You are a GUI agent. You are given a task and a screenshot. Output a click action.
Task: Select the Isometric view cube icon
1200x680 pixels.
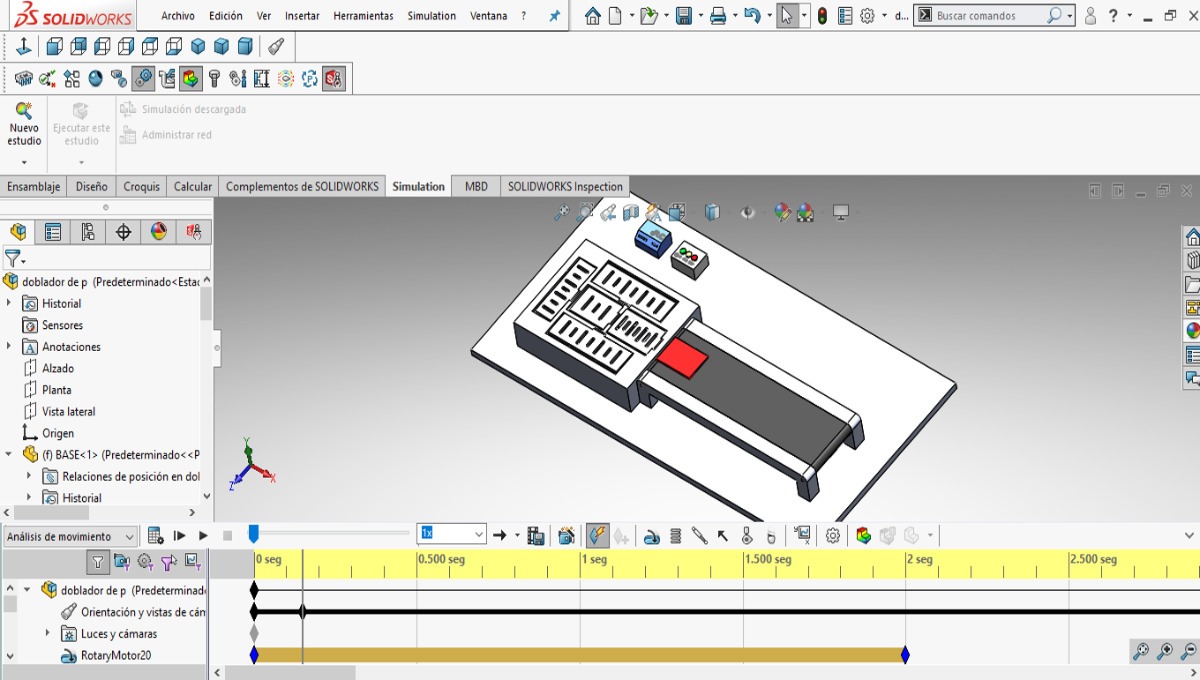click(198, 46)
